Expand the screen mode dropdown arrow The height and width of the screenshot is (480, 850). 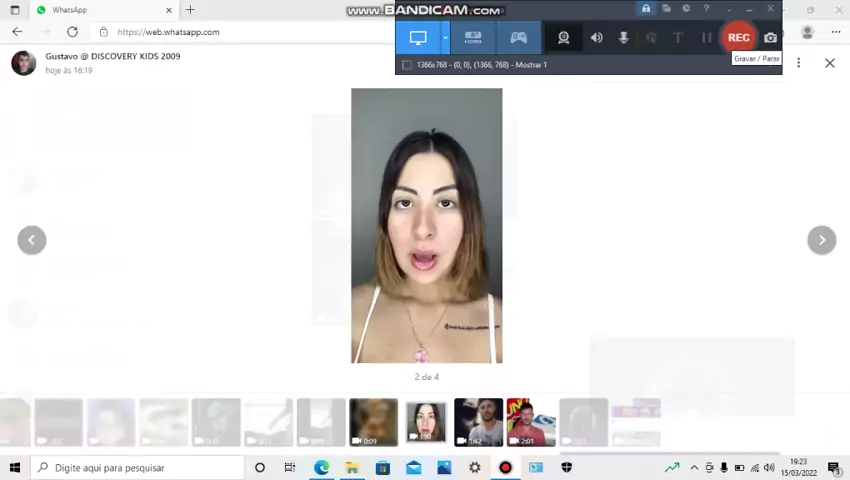[x=445, y=38]
